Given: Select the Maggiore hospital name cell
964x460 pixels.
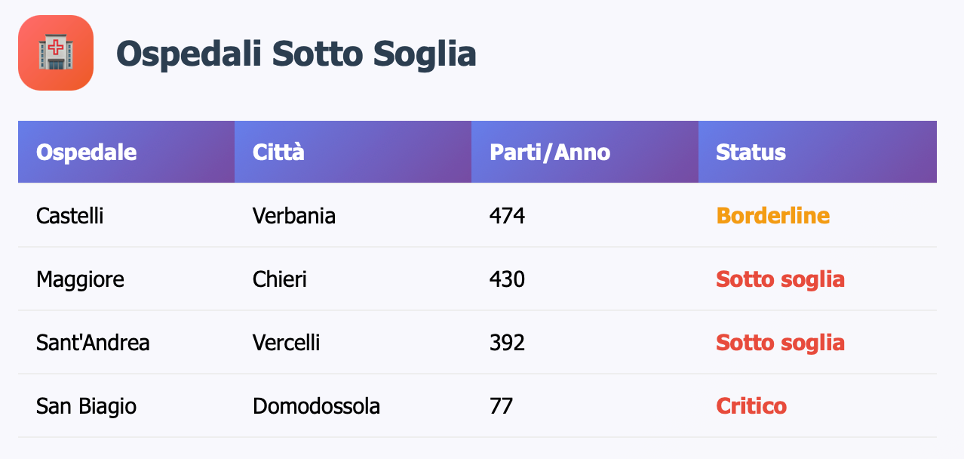Looking at the screenshot, I should pos(80,280).
